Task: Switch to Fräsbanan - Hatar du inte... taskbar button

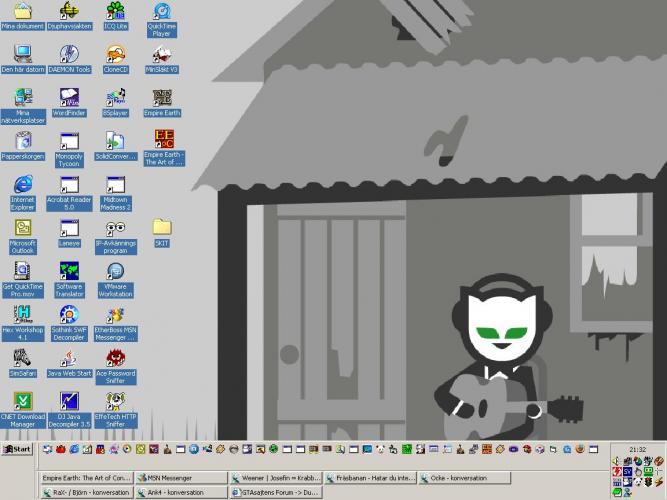Action: click(371, 478)
